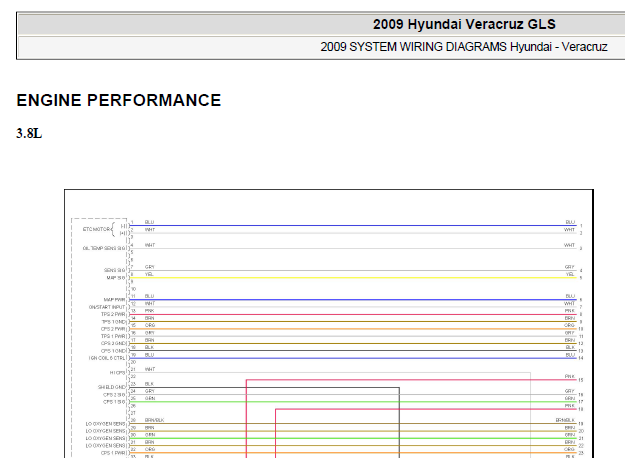Click the "TPS 1 PWR" pin label
Image resolution: width=625 pixels, height=458 pixels.
click(x=114, y=336)
